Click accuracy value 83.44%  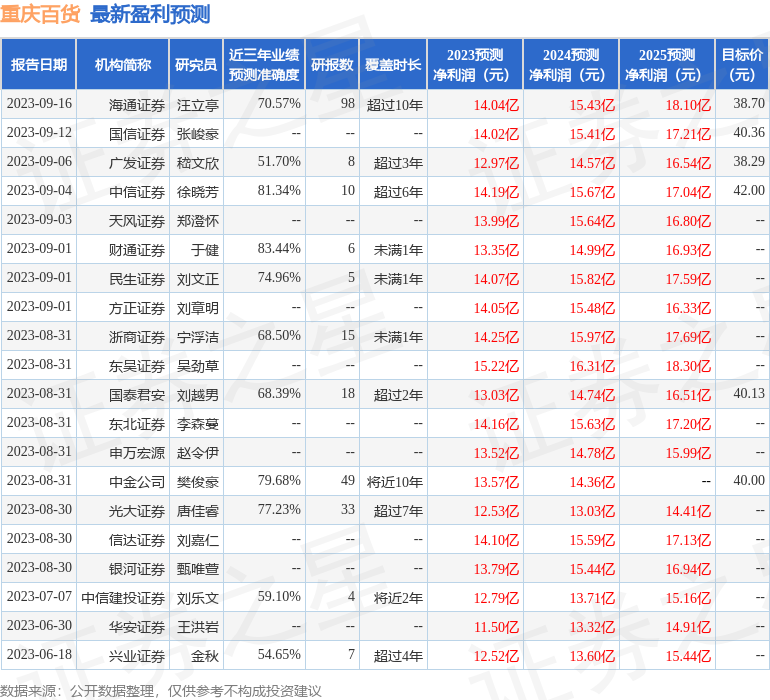(x=279, y=249)
